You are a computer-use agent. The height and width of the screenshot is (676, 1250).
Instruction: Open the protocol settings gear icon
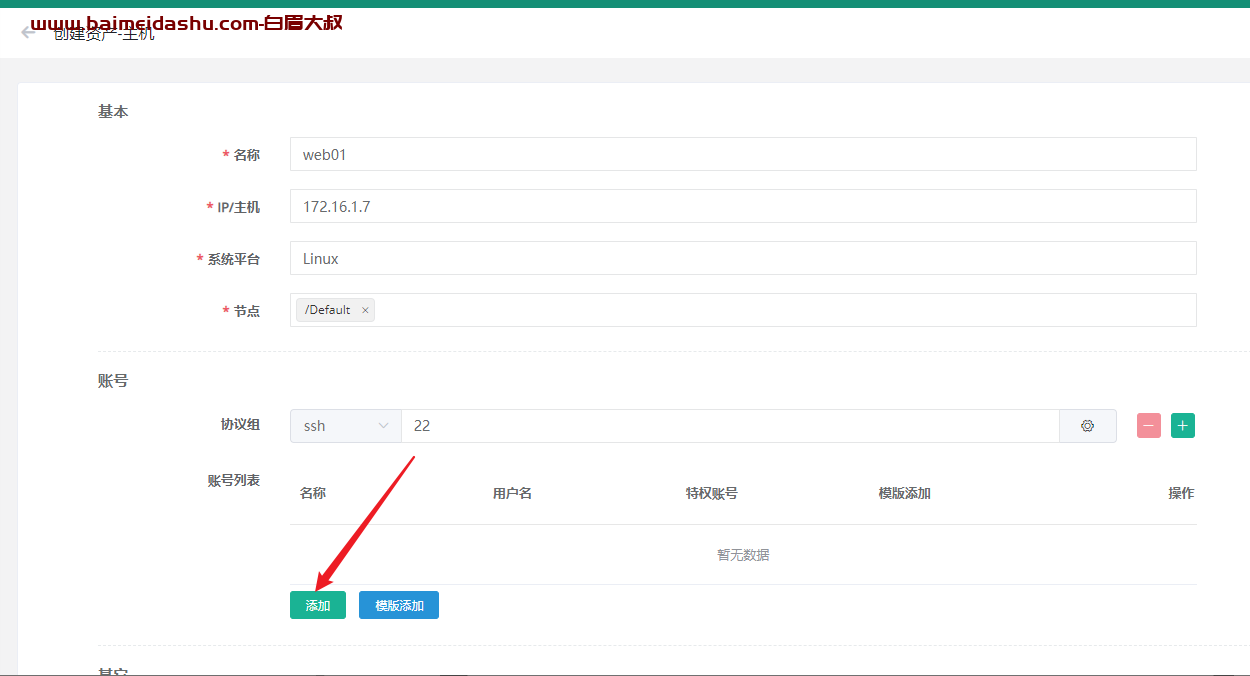(1088, 426)
